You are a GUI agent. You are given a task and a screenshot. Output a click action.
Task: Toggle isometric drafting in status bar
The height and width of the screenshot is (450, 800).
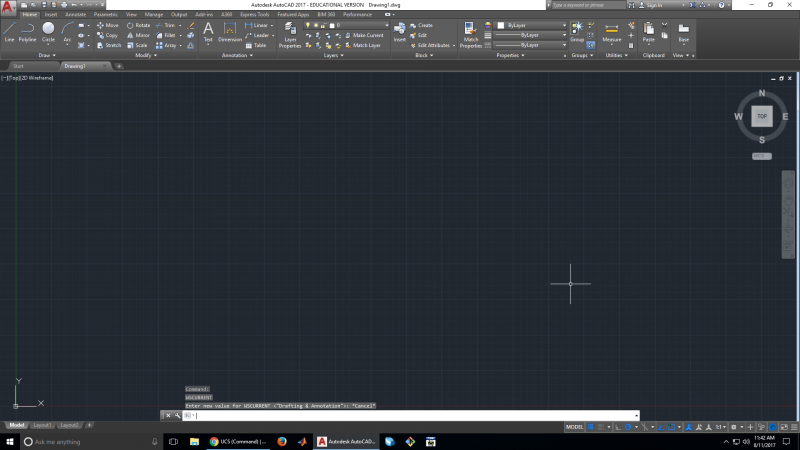point(645,427)
